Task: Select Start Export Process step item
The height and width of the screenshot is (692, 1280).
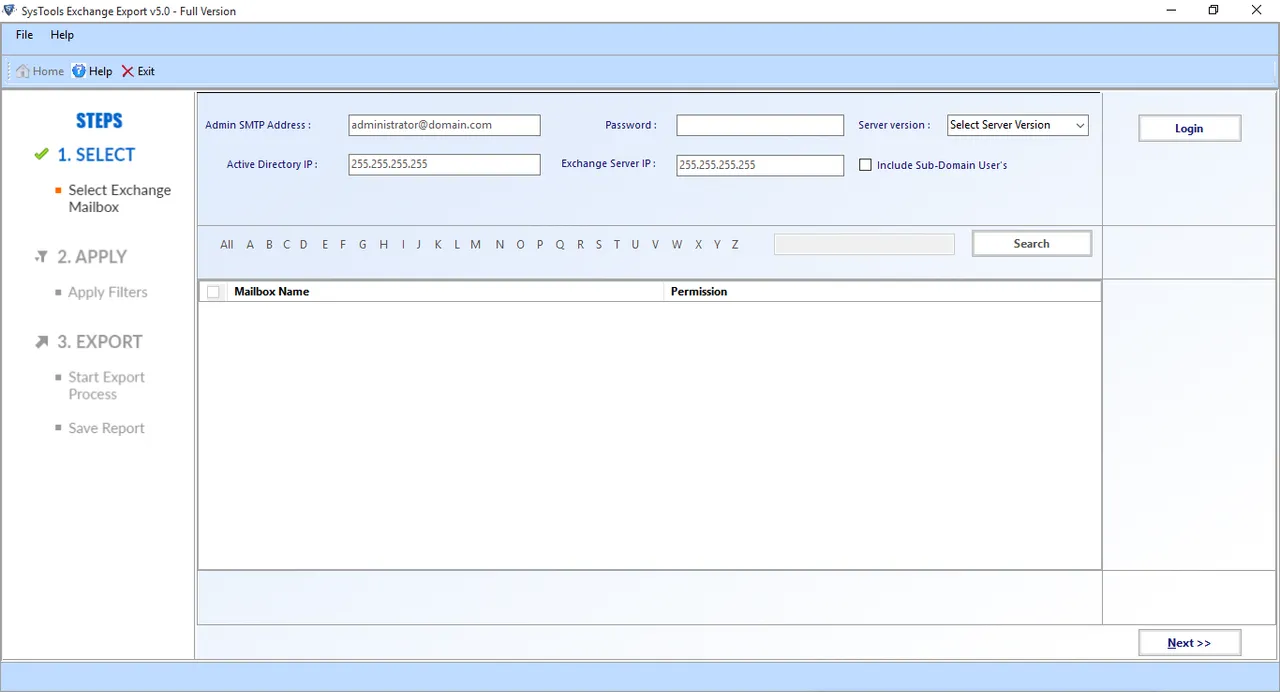Action: point(106,386)
